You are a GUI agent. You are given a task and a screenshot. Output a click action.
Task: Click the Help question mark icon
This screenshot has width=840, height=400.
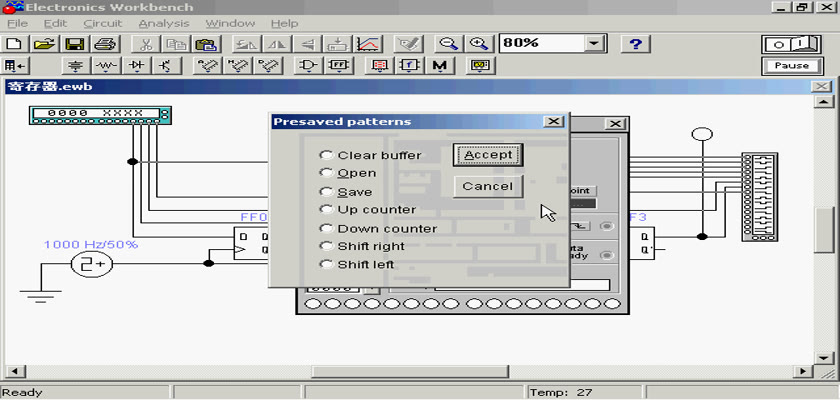636,44
